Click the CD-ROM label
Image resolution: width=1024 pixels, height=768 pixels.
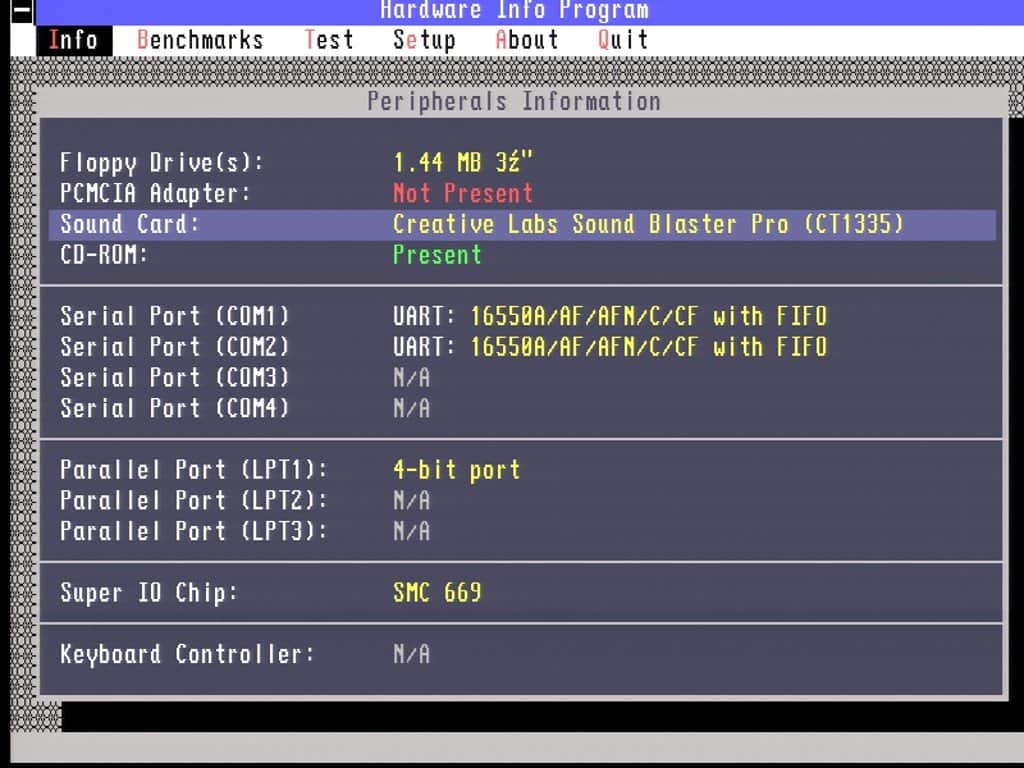[x=104, y=255]
